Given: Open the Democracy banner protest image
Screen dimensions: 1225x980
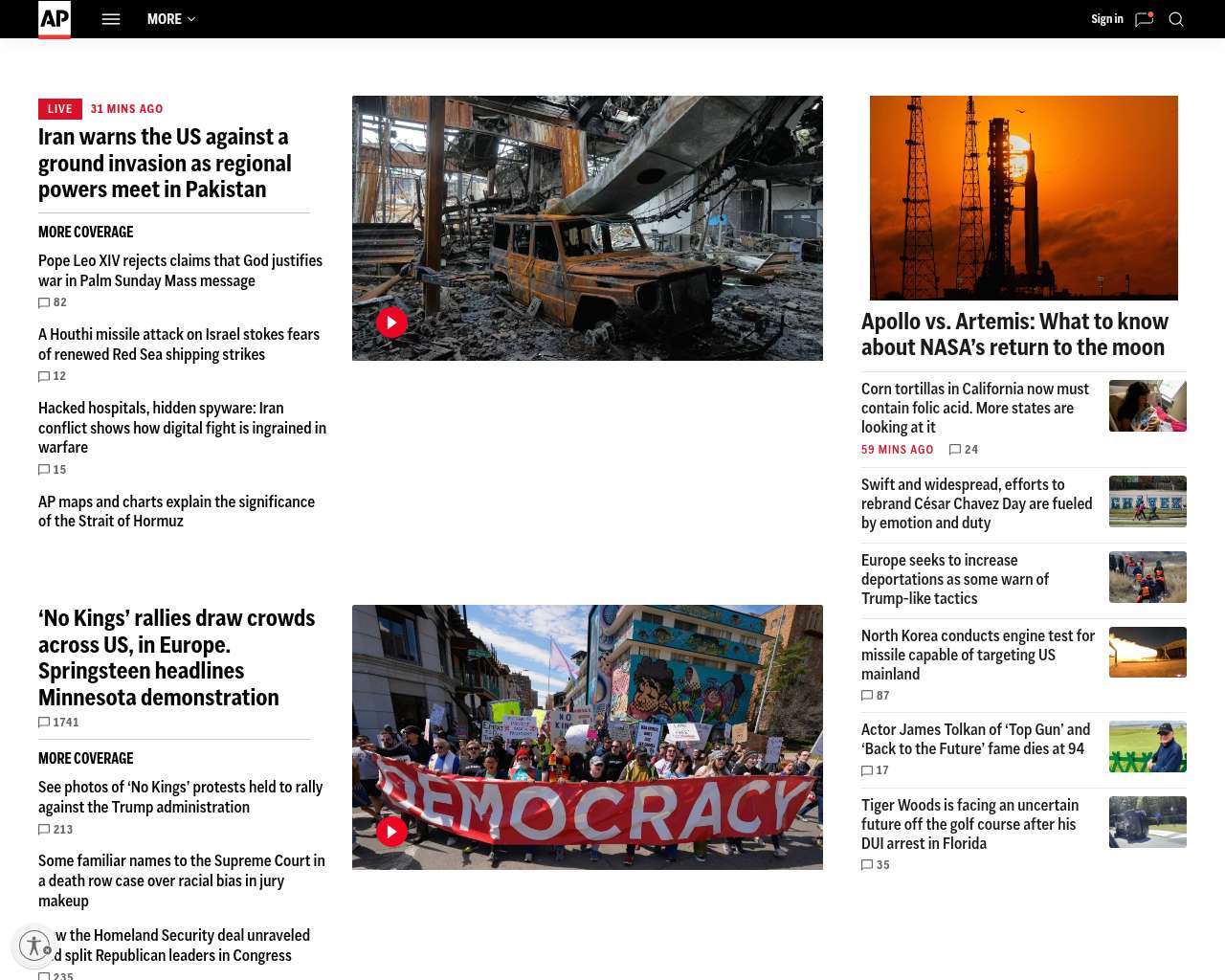Looking at the screenshot, I should coord(588,737).
